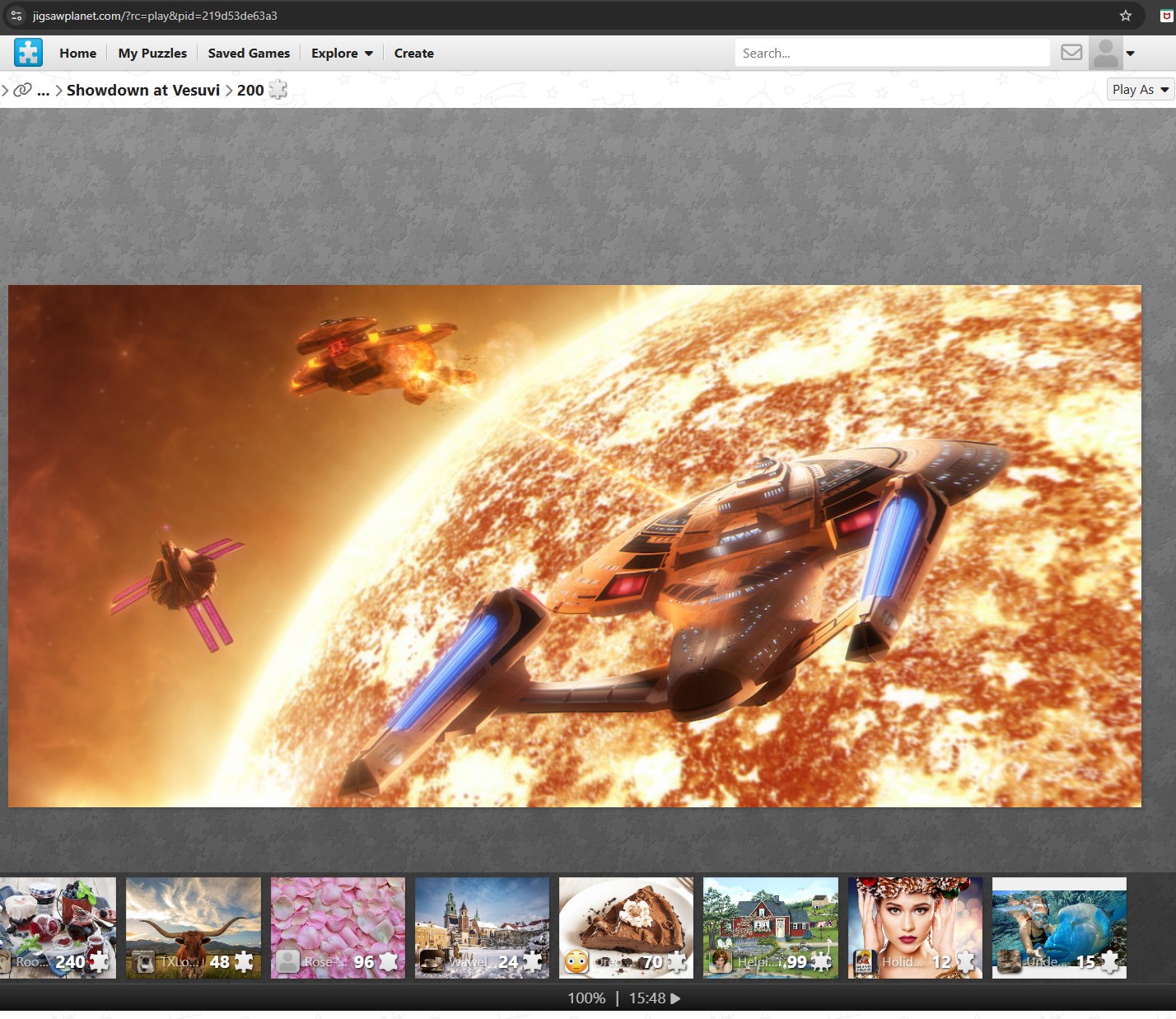The image size is (1176, 1019).
Task: Open the 70-piece chocolate pie puzzle
Action: click(x=626, y=928)
